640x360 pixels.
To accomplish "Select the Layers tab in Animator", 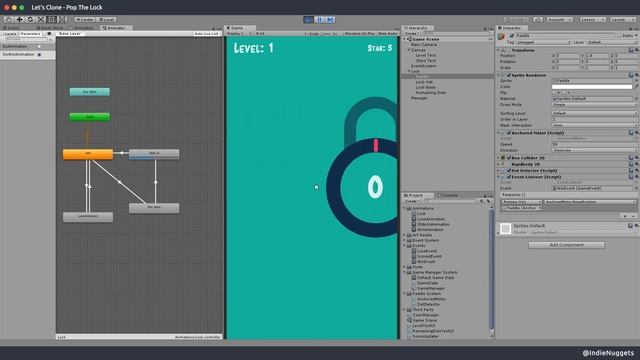I will (10, 33).
